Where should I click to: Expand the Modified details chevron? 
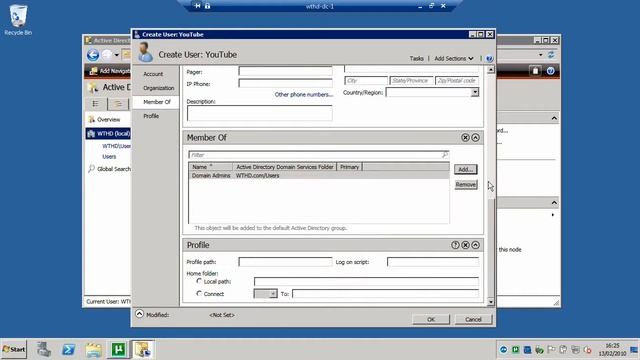(x=140, y=314)
